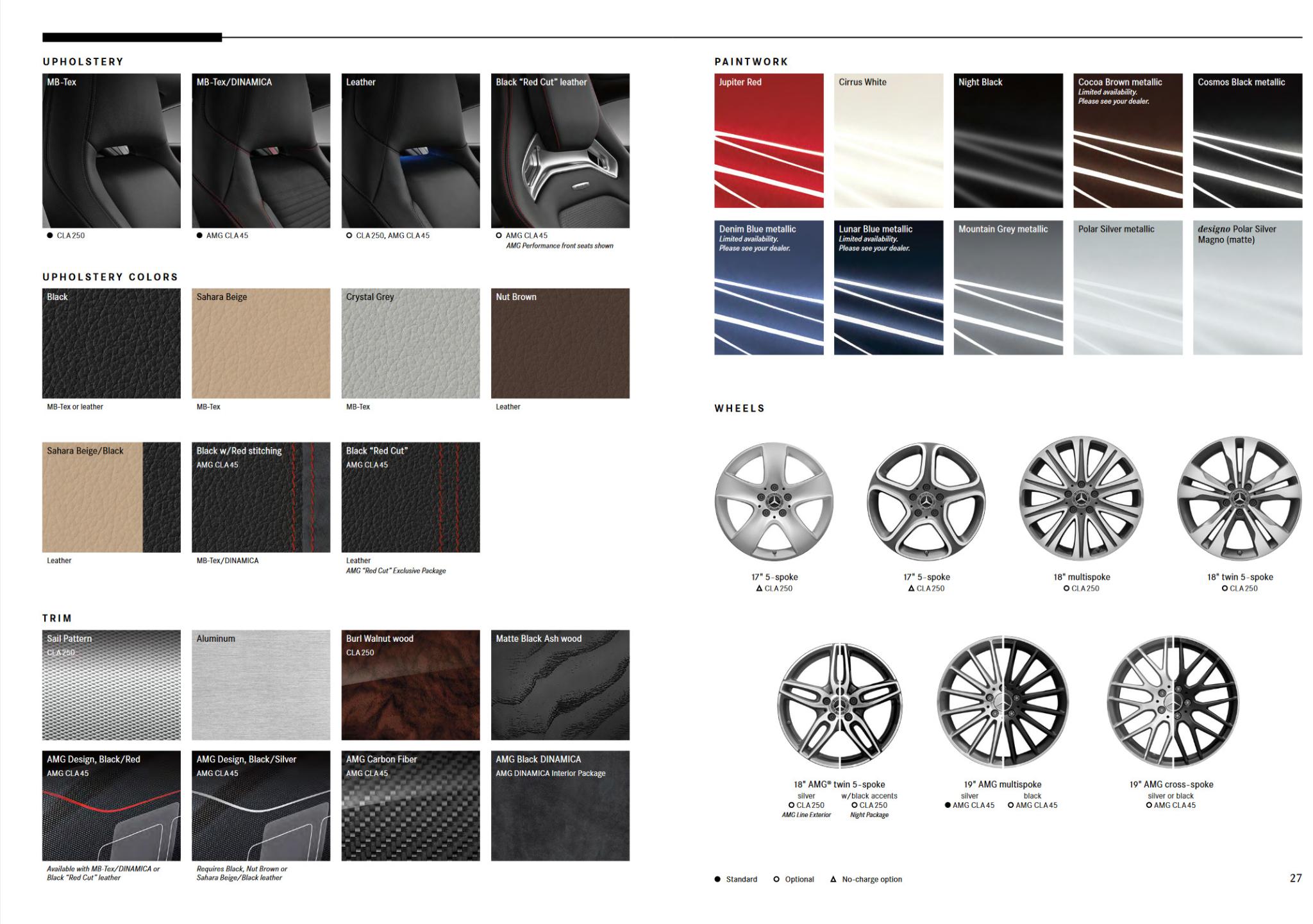Open the MB-Tex seat photo for CLA 250
Image resolution: width=1313 pixels, height=924 pixels.
(112, 151)
